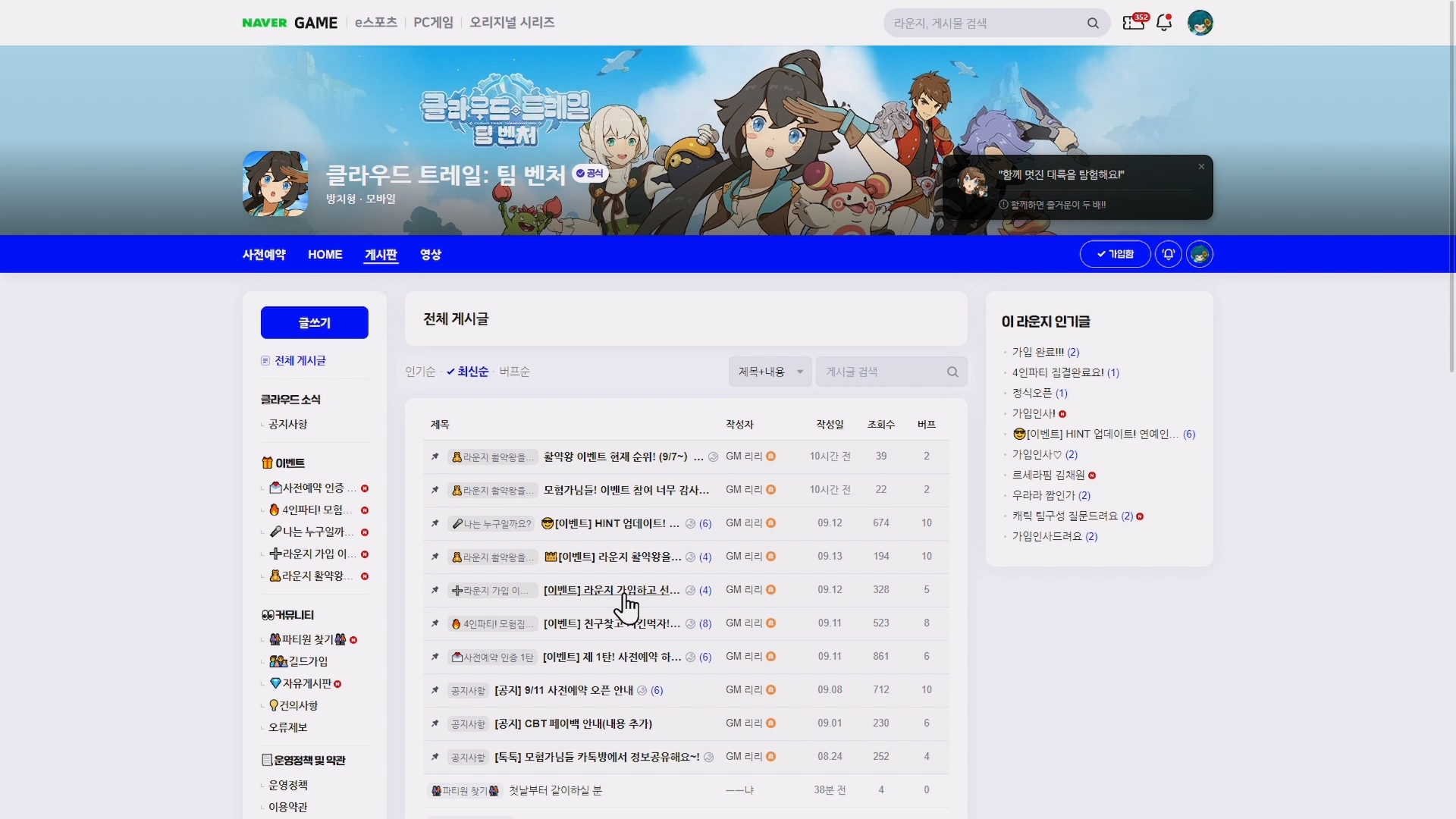The image size is (1456, 819).
Task: Sort posts by 인기순
Action: [x=420, y=372]
